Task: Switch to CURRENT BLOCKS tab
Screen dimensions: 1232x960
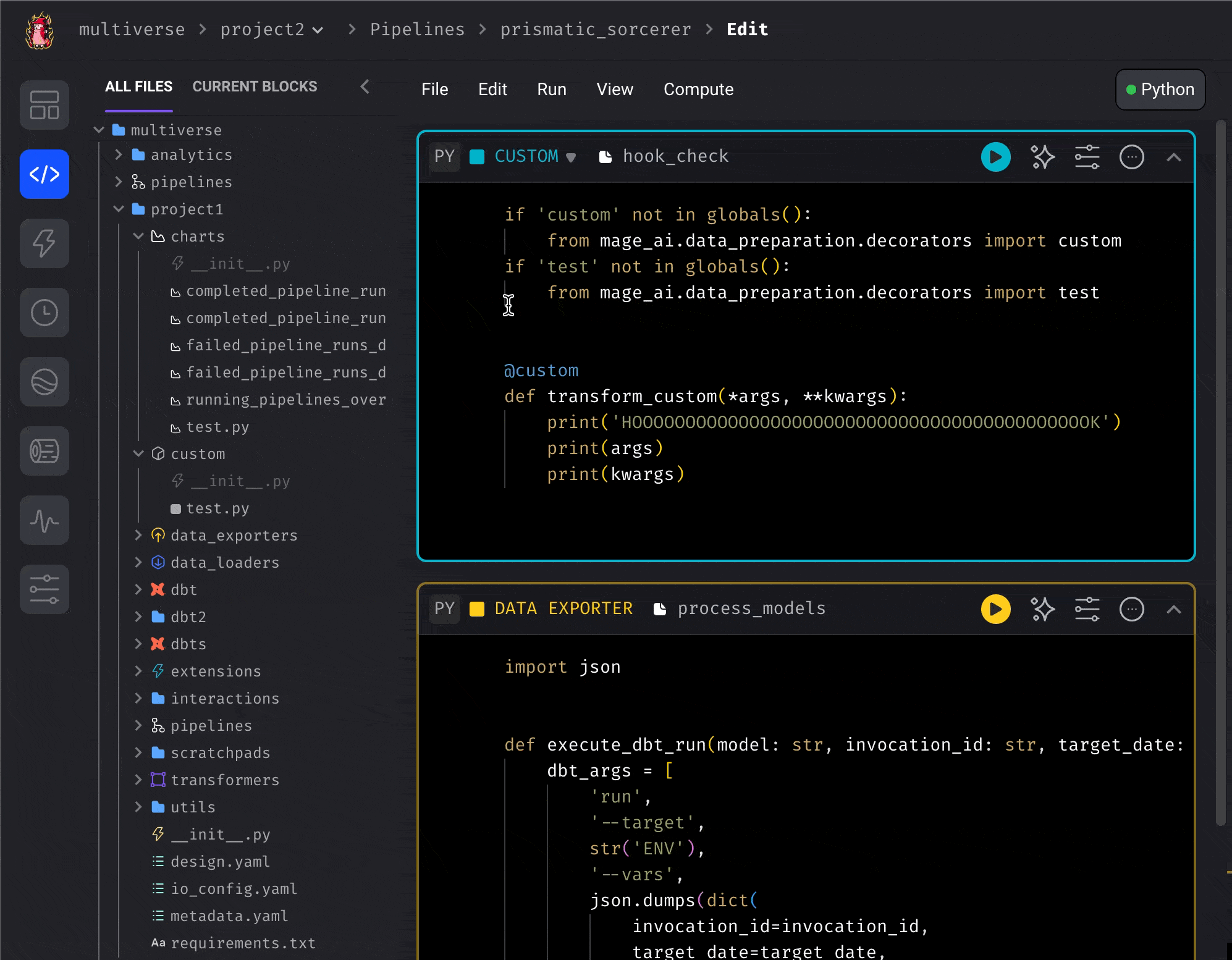Action: point(255,86)
